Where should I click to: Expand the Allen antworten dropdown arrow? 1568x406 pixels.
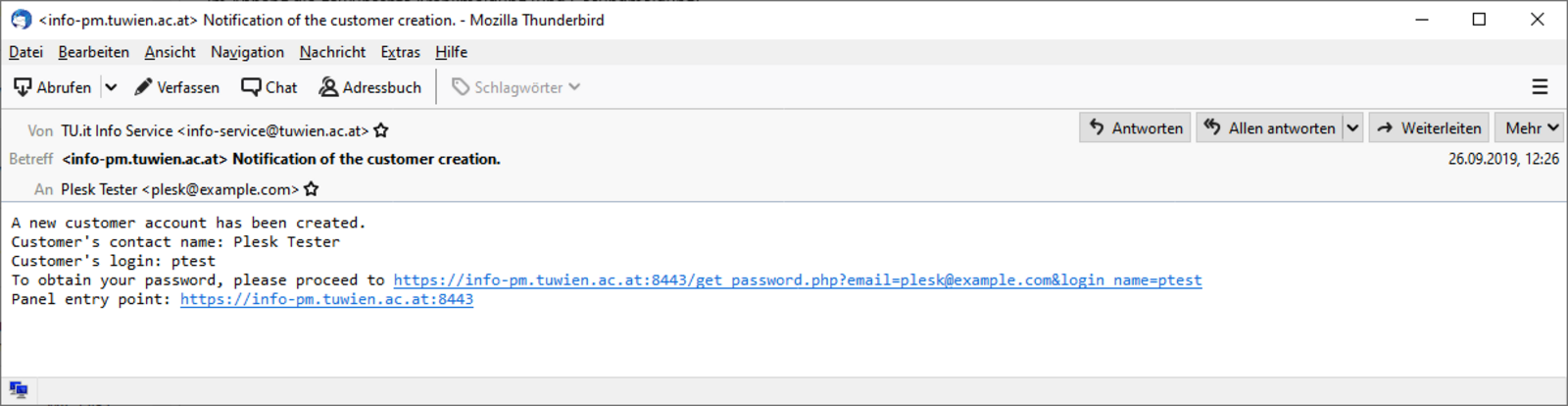point(1353,127)
